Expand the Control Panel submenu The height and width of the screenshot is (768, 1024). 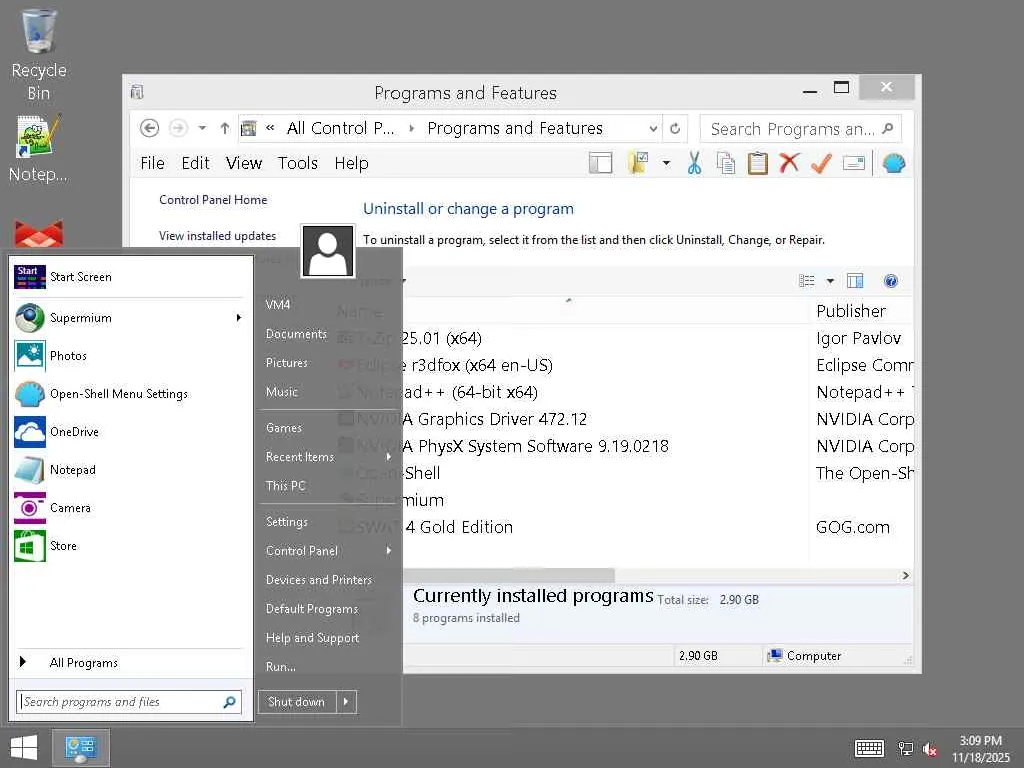coord(389,551)
